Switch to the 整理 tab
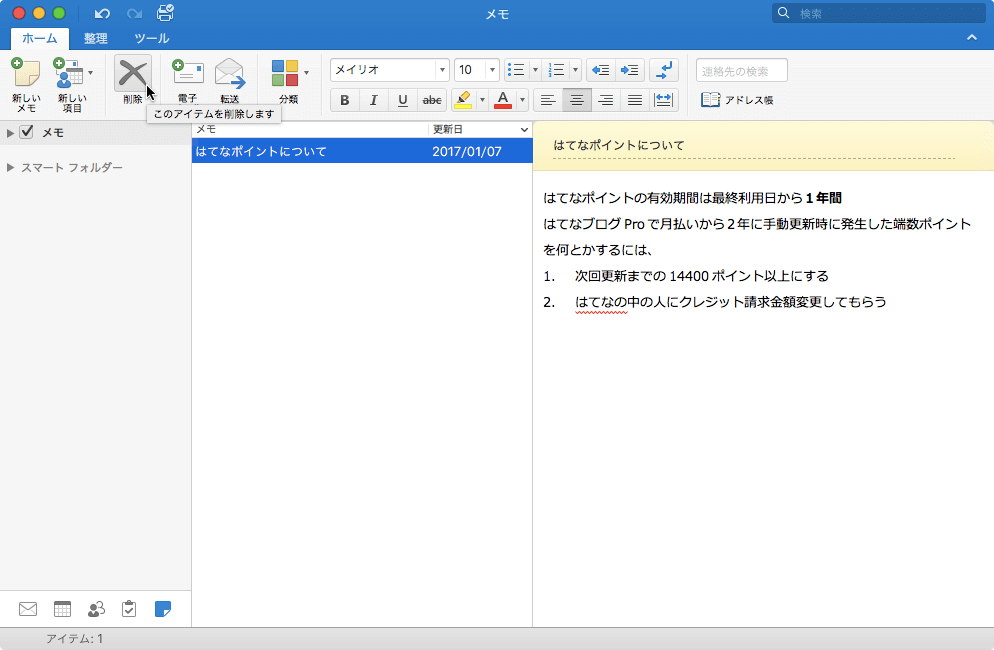Image resolution: width=994 pixels, height=650 pixels. [96, 38]
